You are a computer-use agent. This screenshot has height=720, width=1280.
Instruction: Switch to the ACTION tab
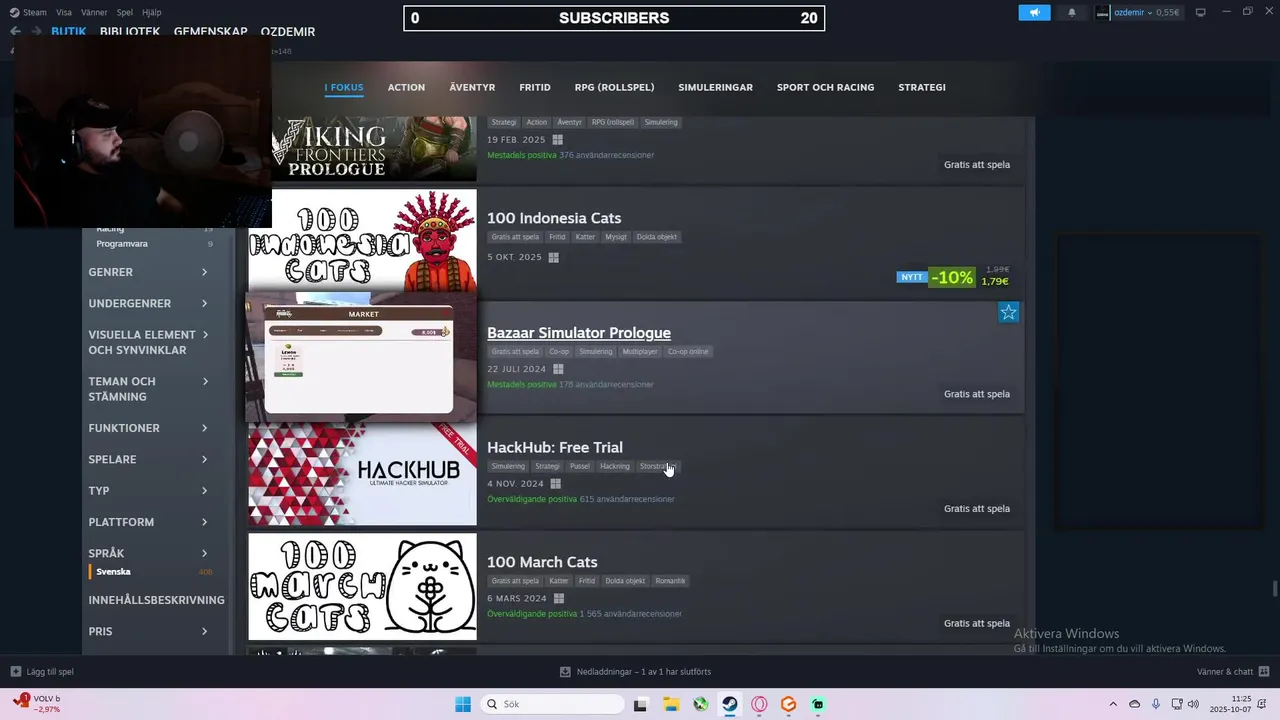pyautogui.click(x=406, y=87)
